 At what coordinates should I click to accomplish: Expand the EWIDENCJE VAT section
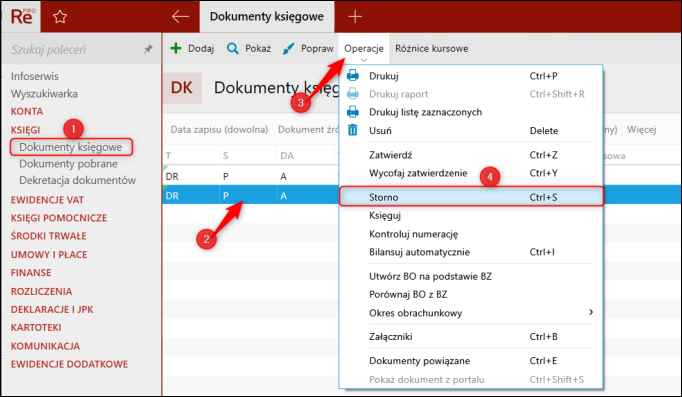[47, 200]
